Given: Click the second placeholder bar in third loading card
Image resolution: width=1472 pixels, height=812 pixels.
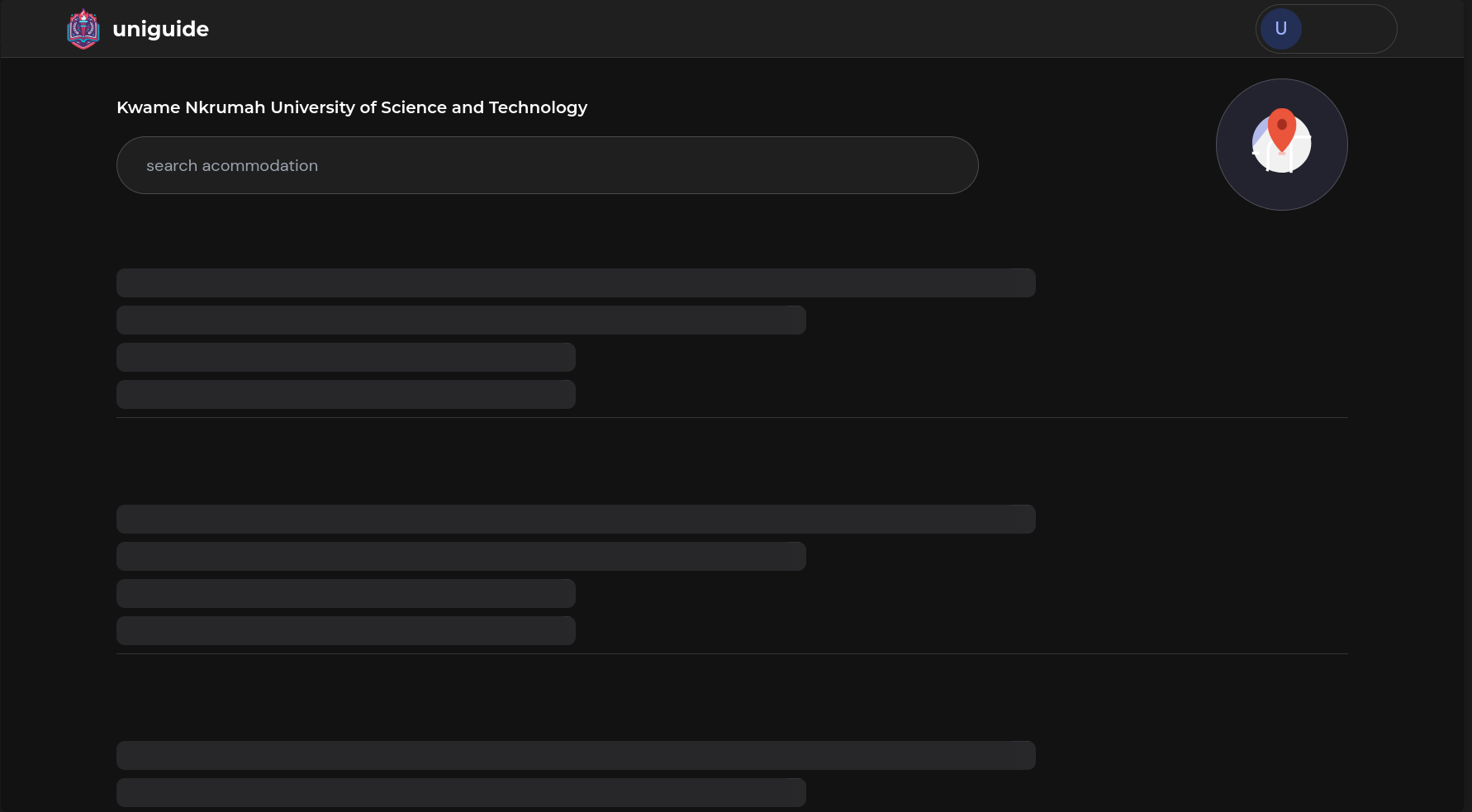Looking at the screenshot, I should [x=461, y=792].
